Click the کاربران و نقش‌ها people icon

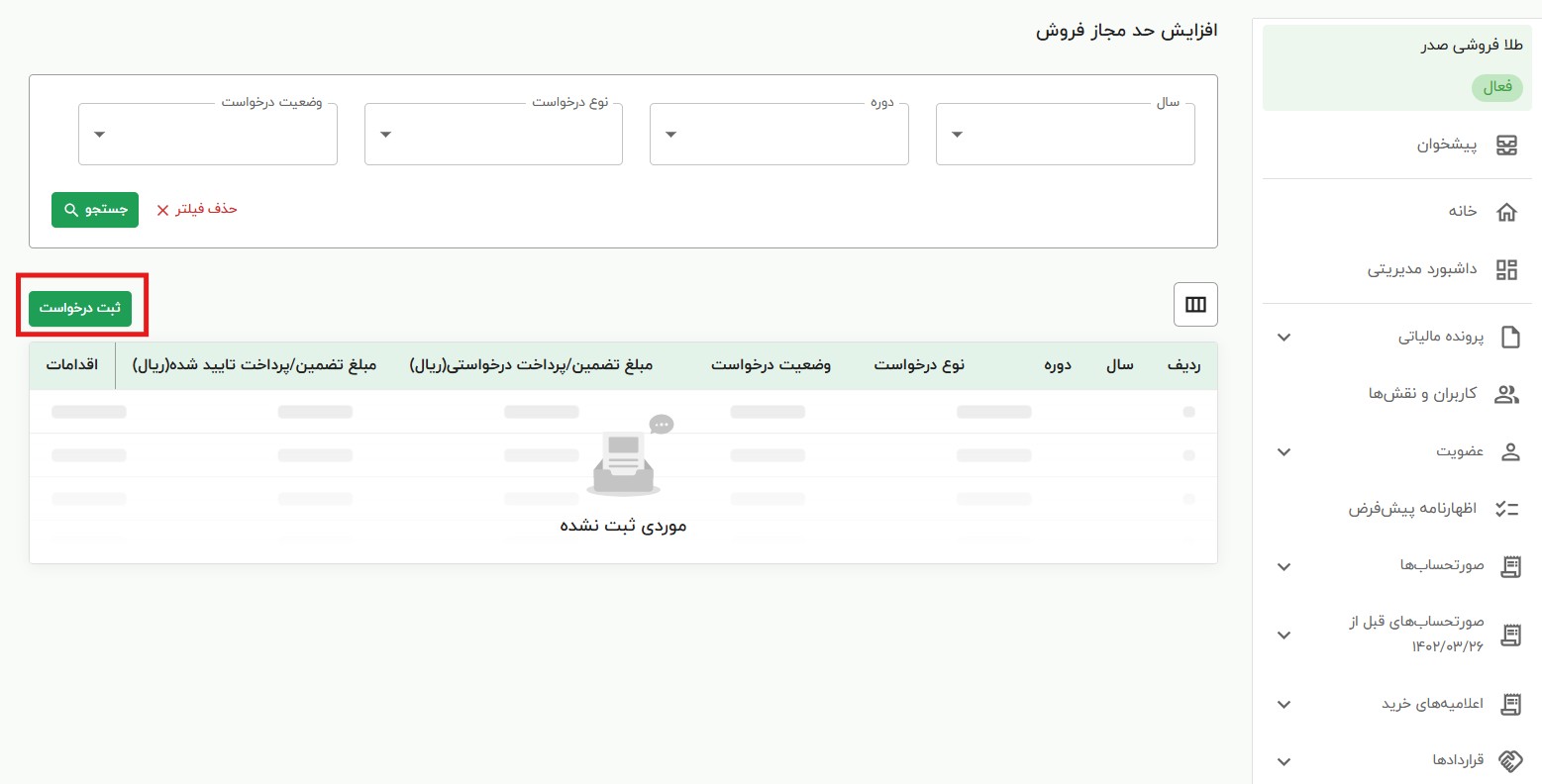coord(1506,394)
